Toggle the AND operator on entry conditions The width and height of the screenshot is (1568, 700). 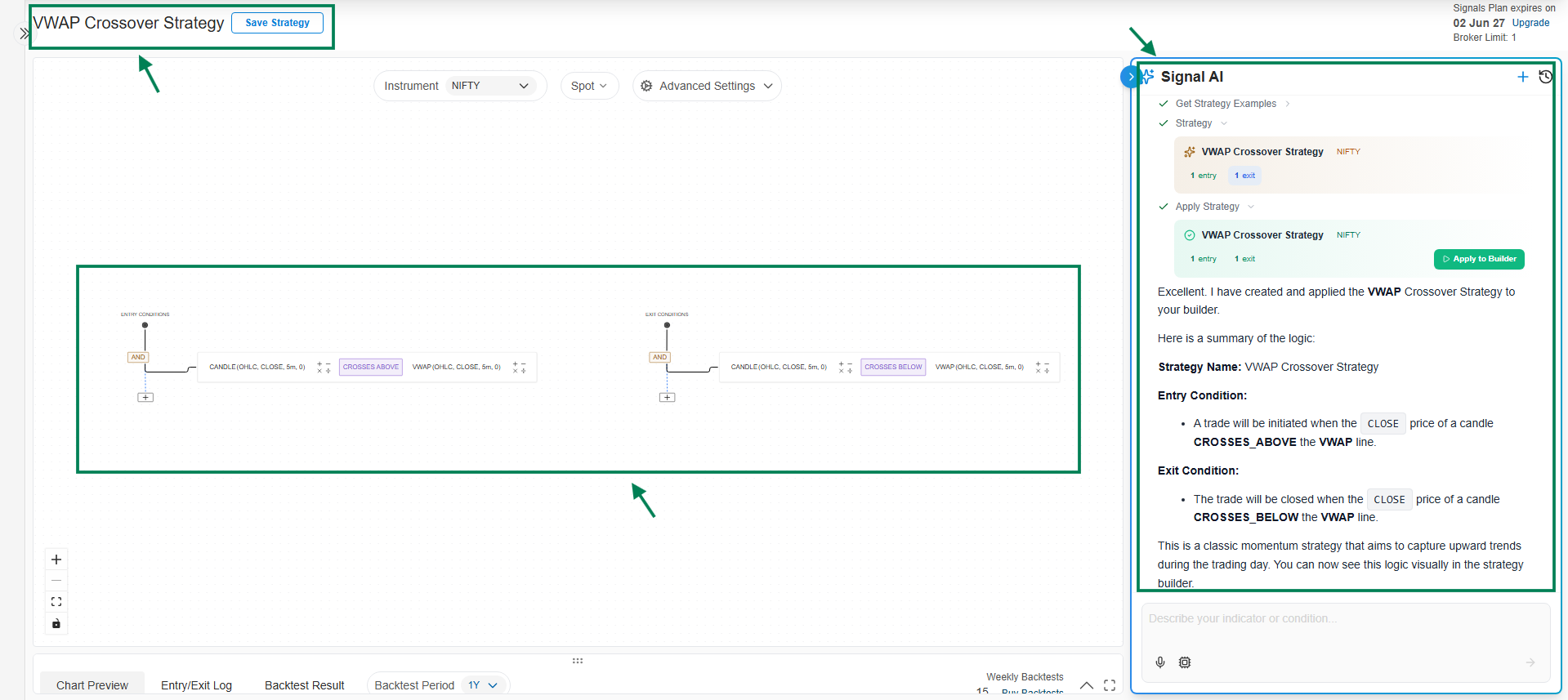pos(138,357)
